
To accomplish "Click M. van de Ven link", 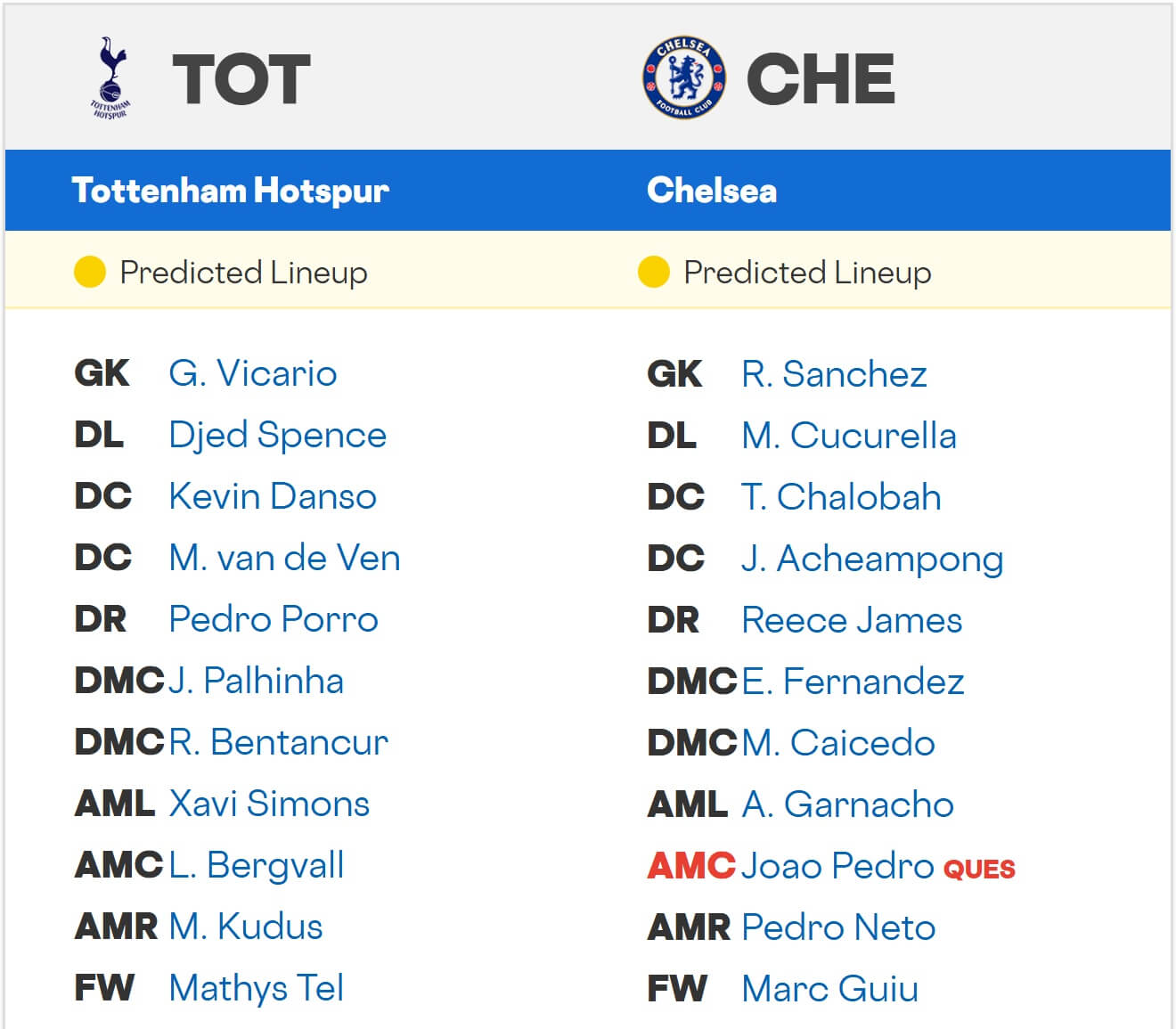I will [x=284, y=558].
